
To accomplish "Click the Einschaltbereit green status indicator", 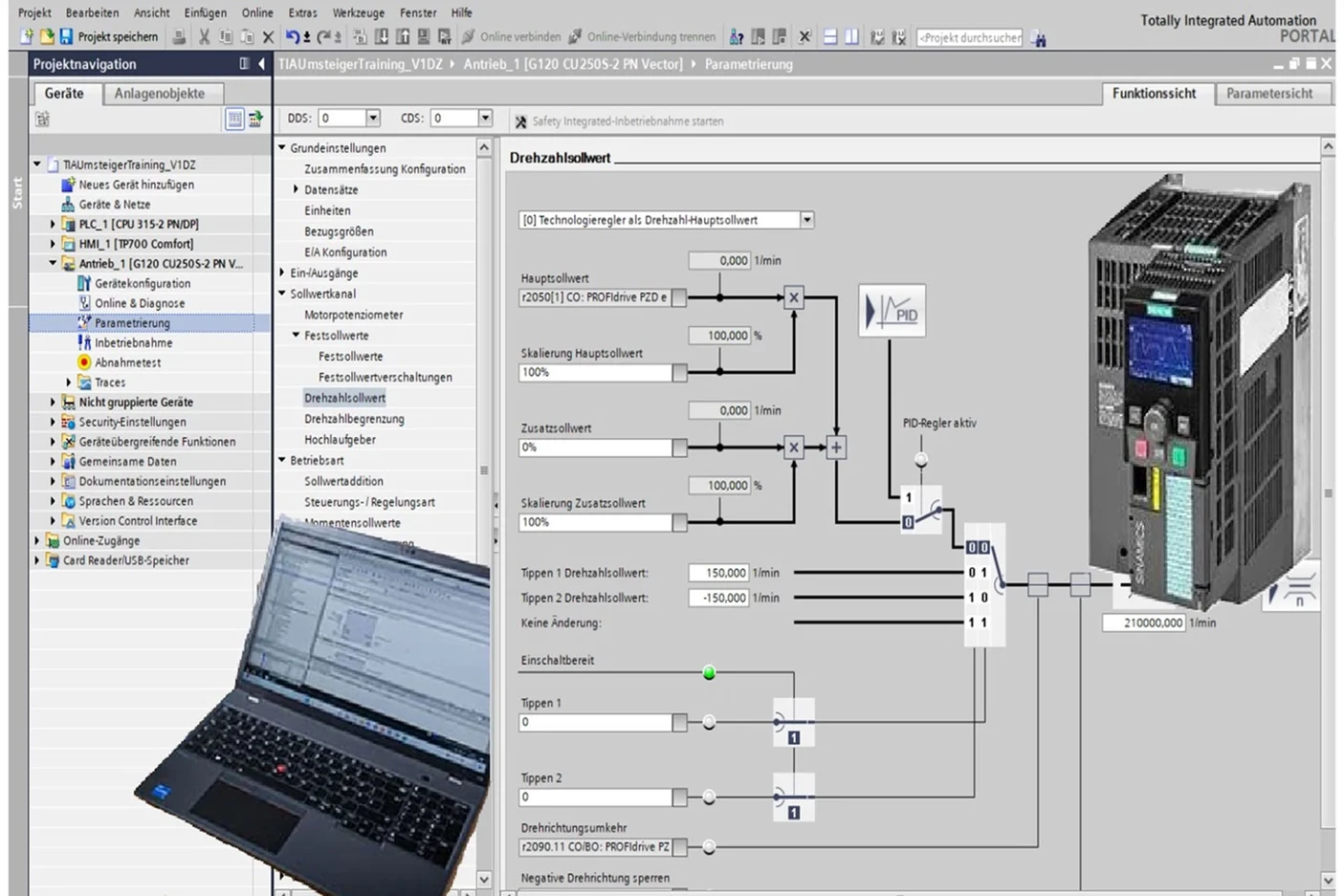I will pyautogui.click(x=709, y=673).
